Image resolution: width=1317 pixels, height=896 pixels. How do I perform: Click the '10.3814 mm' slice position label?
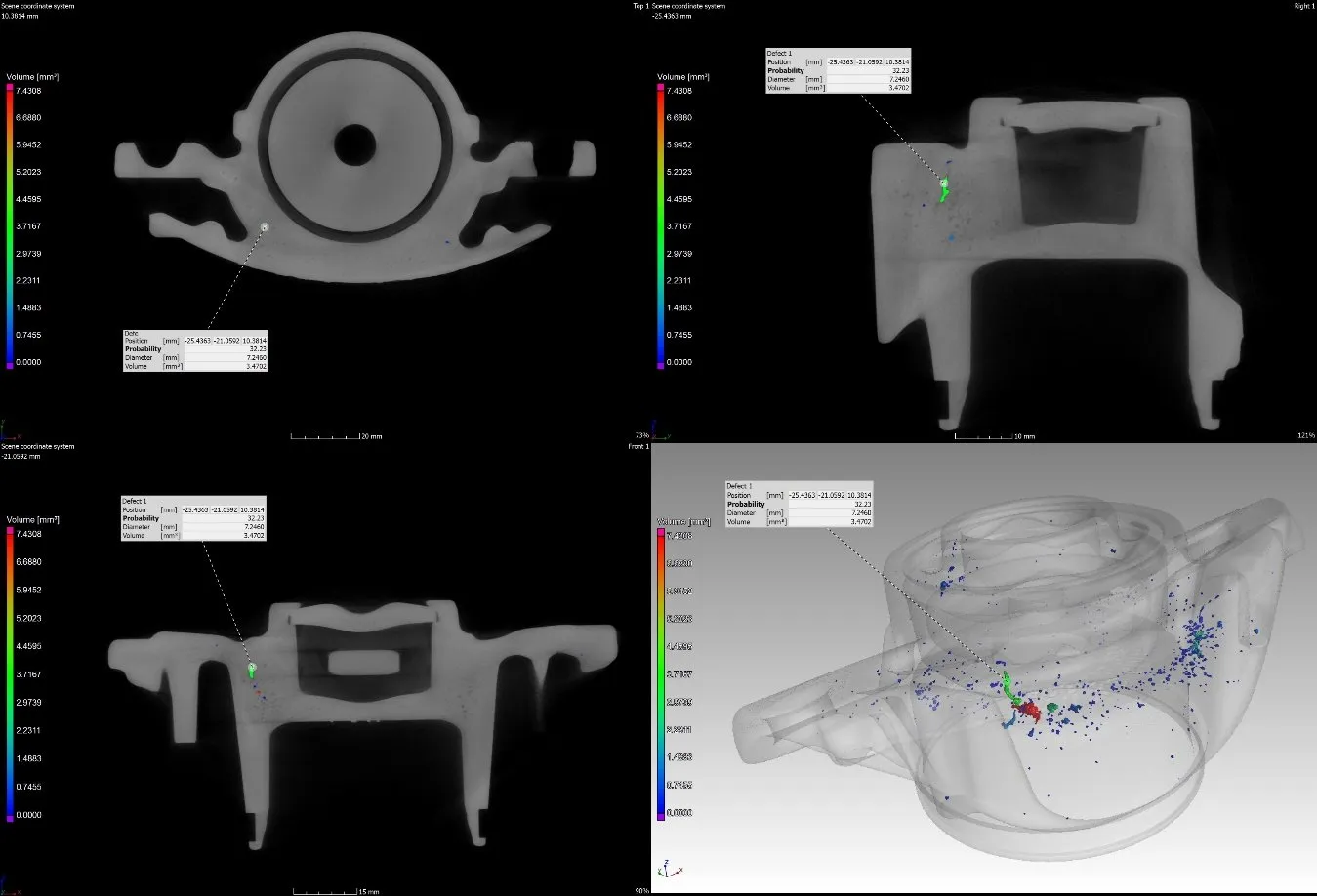21,16
